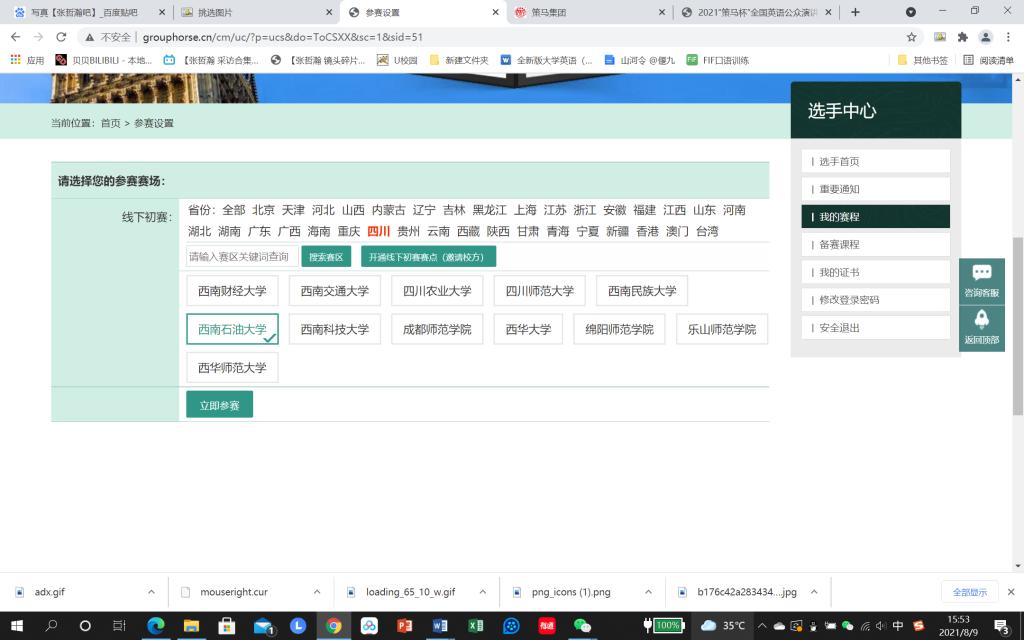Screen dimensions: 1024x640
Task: Choose 成都师范学院 as venue
Action: tap(437, 329)
